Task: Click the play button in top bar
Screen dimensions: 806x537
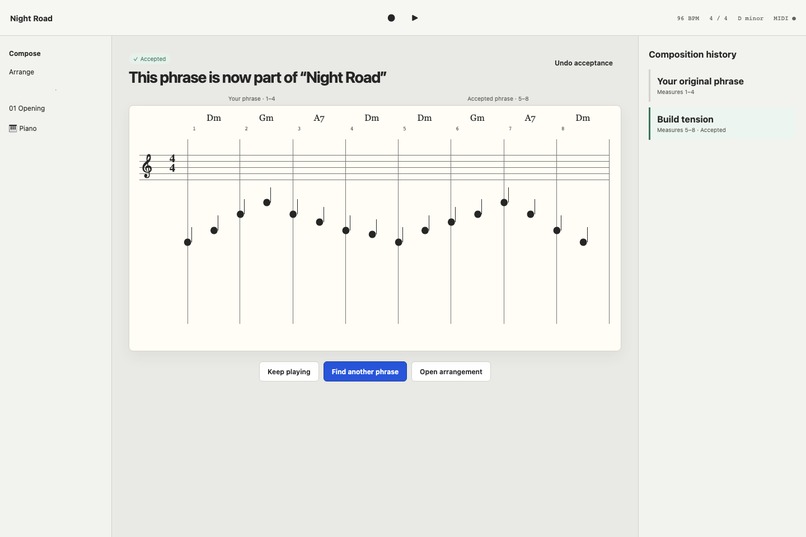Action: point(415,18)
